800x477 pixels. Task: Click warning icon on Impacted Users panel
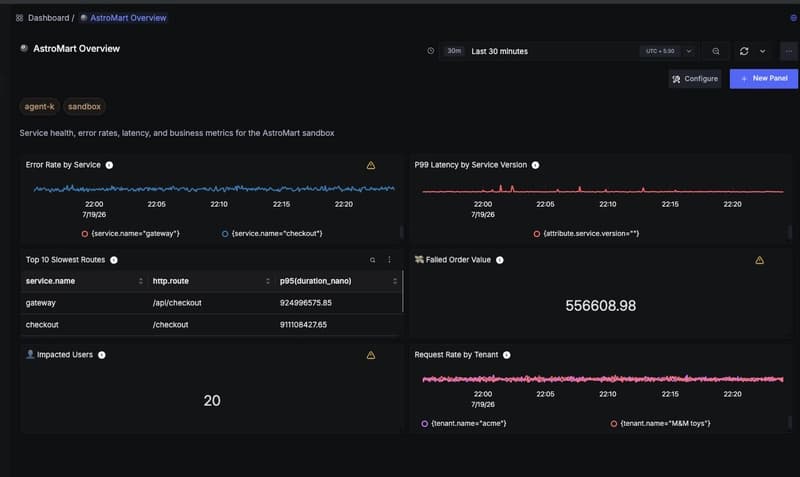click(x=371, y=355)
